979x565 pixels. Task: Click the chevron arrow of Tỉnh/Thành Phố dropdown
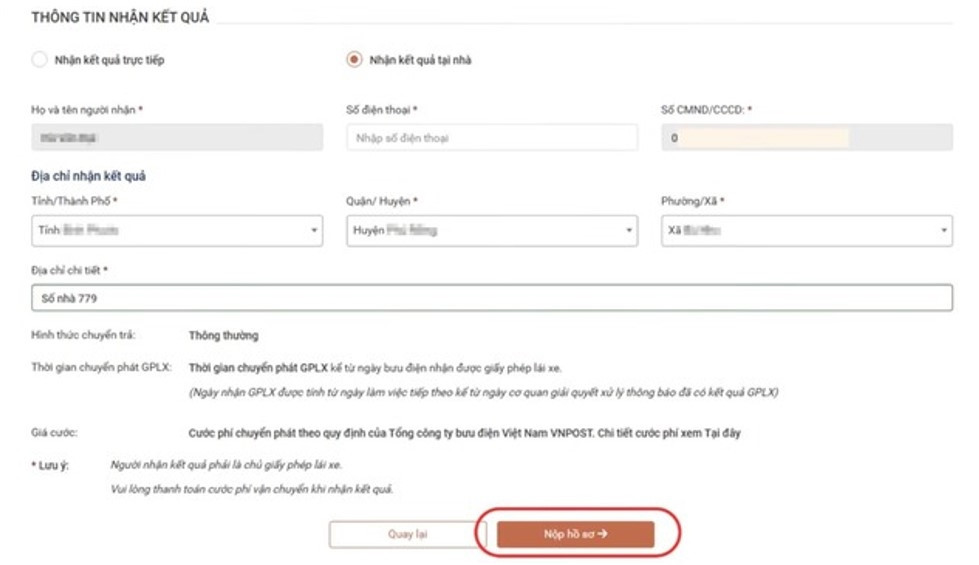(314, 231)
